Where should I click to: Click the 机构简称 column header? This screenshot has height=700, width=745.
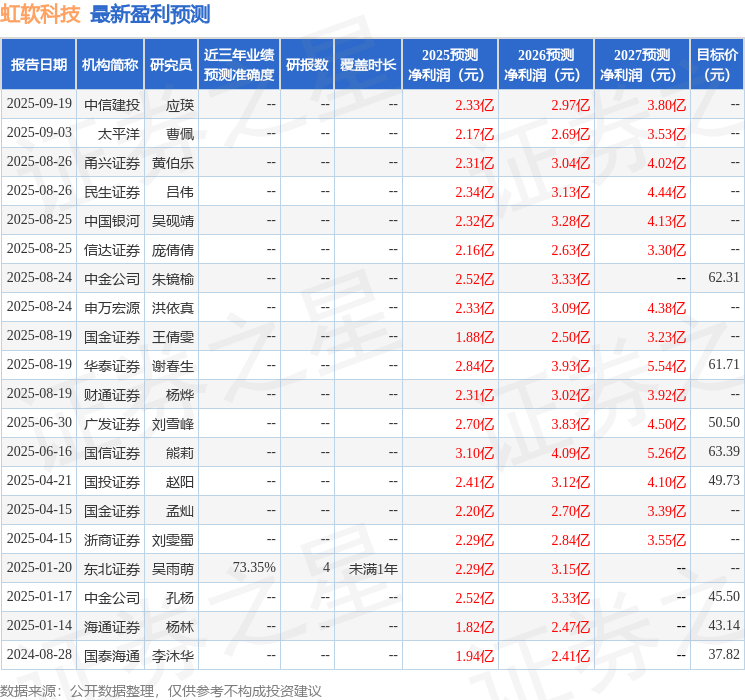pyautogui.click(x=110, y=65)
